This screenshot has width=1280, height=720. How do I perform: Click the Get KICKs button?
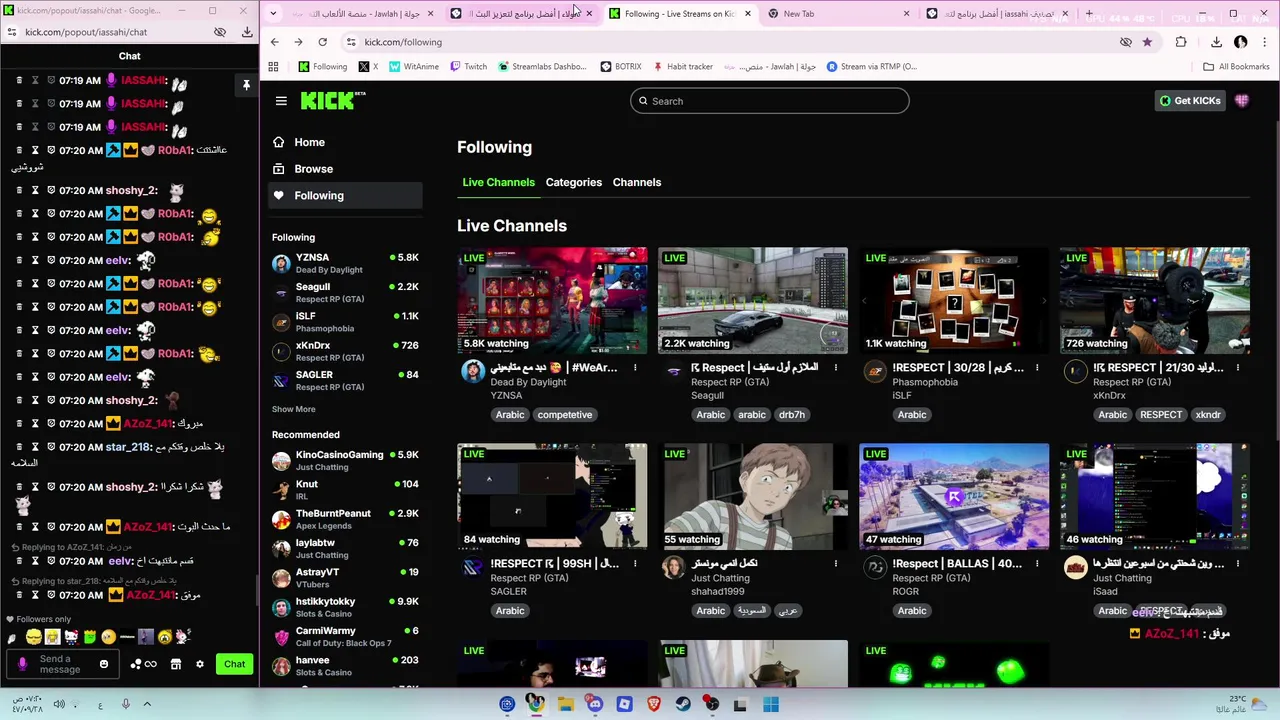1190,101
